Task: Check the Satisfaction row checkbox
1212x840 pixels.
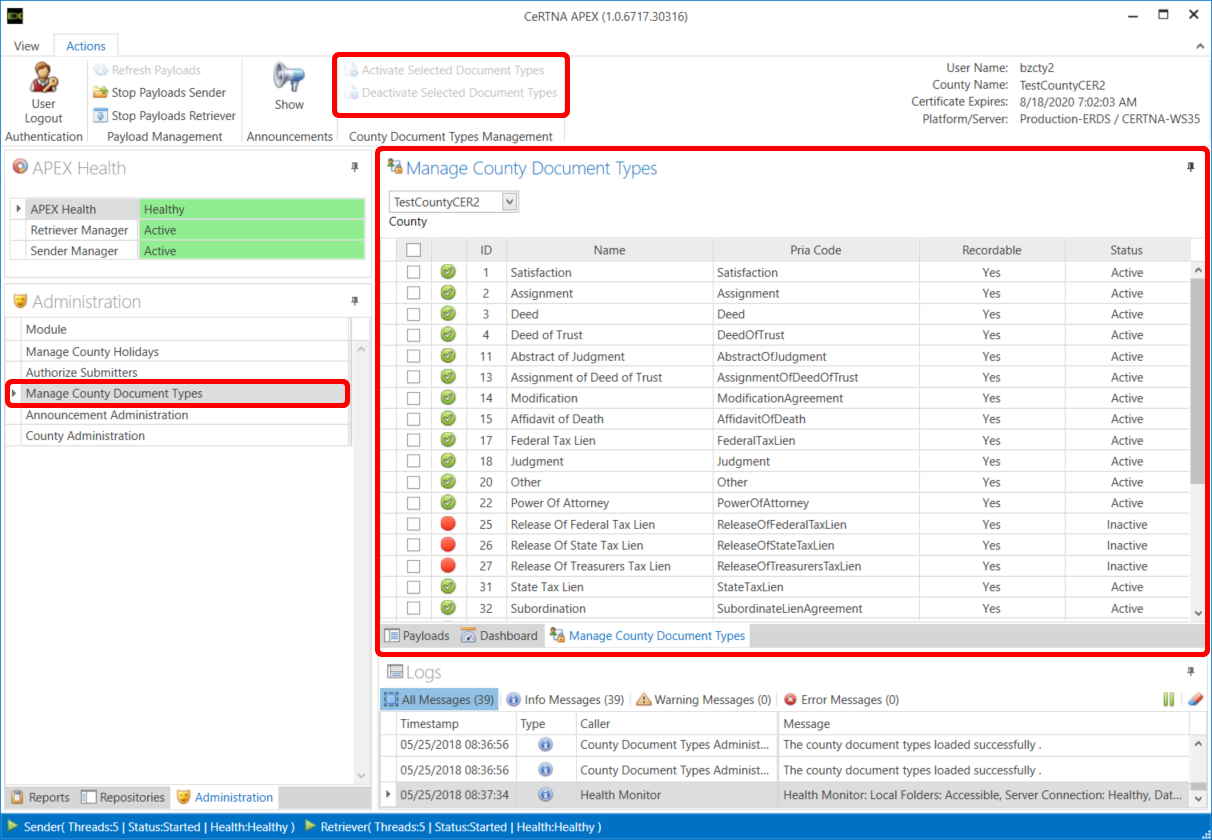Action: coord(414,272)
